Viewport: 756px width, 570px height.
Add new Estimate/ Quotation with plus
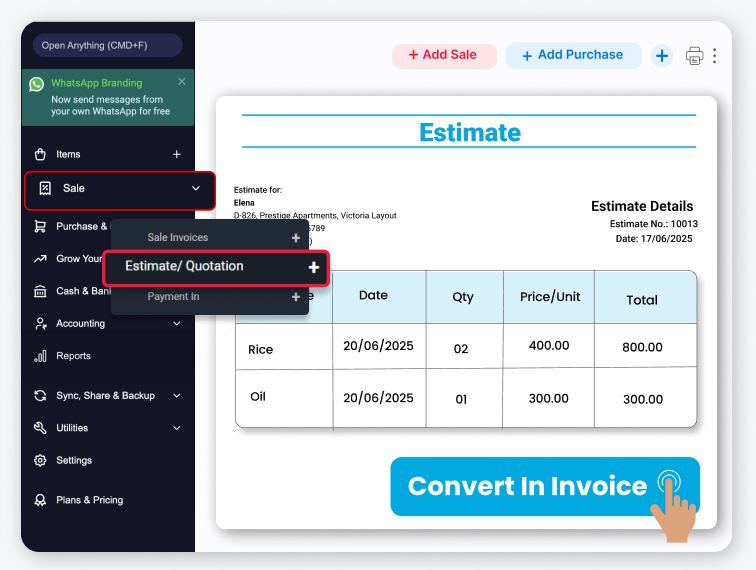coord(314,267)
